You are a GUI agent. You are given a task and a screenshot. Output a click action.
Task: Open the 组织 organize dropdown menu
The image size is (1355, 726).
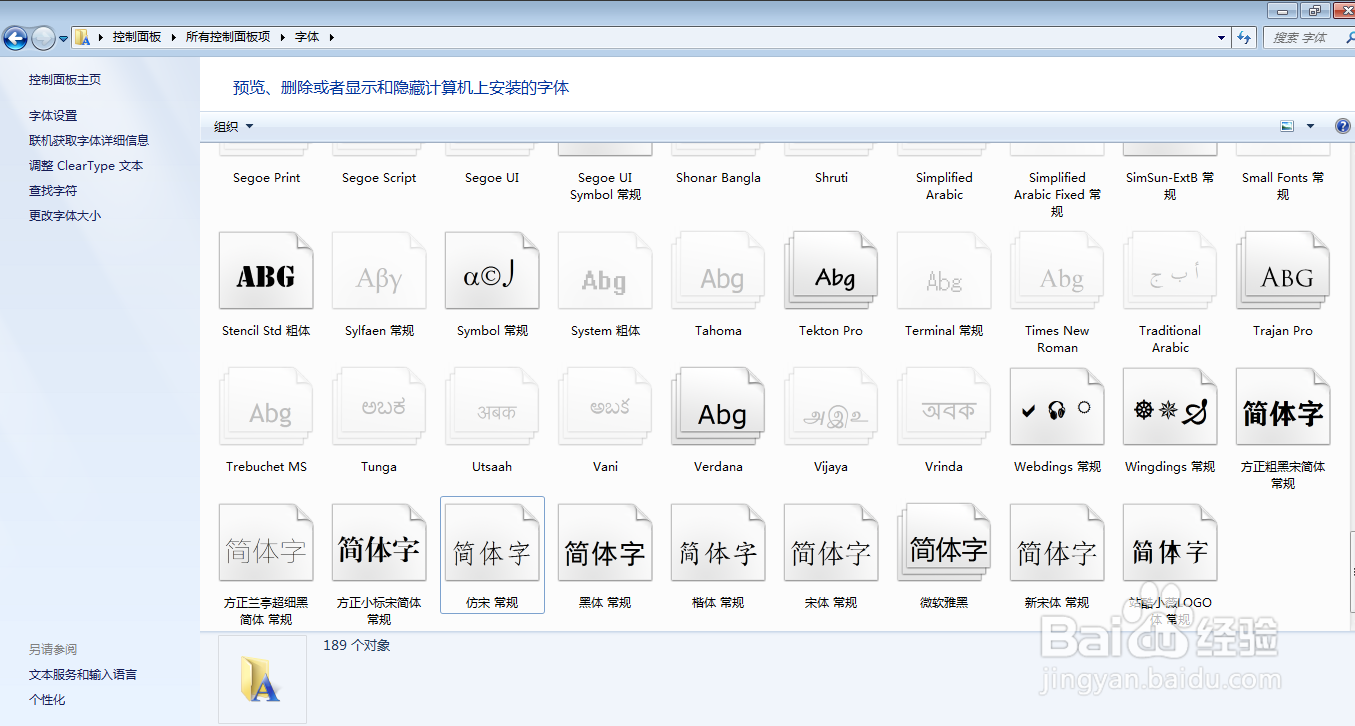click(234, 126)
